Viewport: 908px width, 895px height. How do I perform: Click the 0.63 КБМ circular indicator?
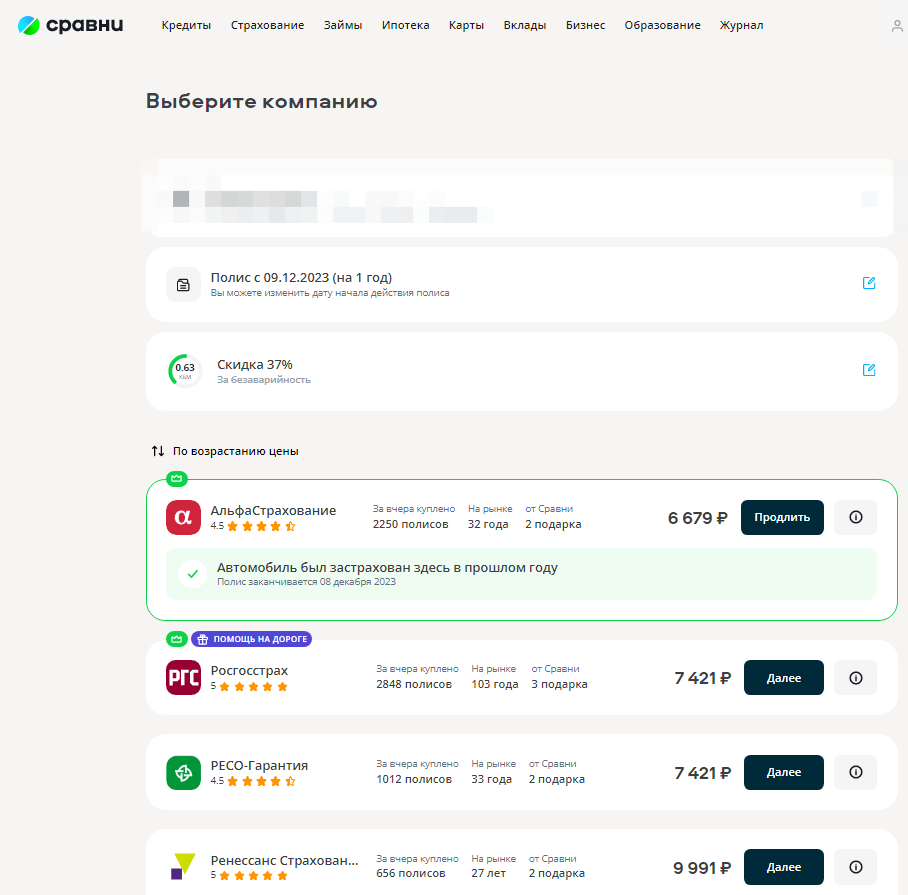185,371
